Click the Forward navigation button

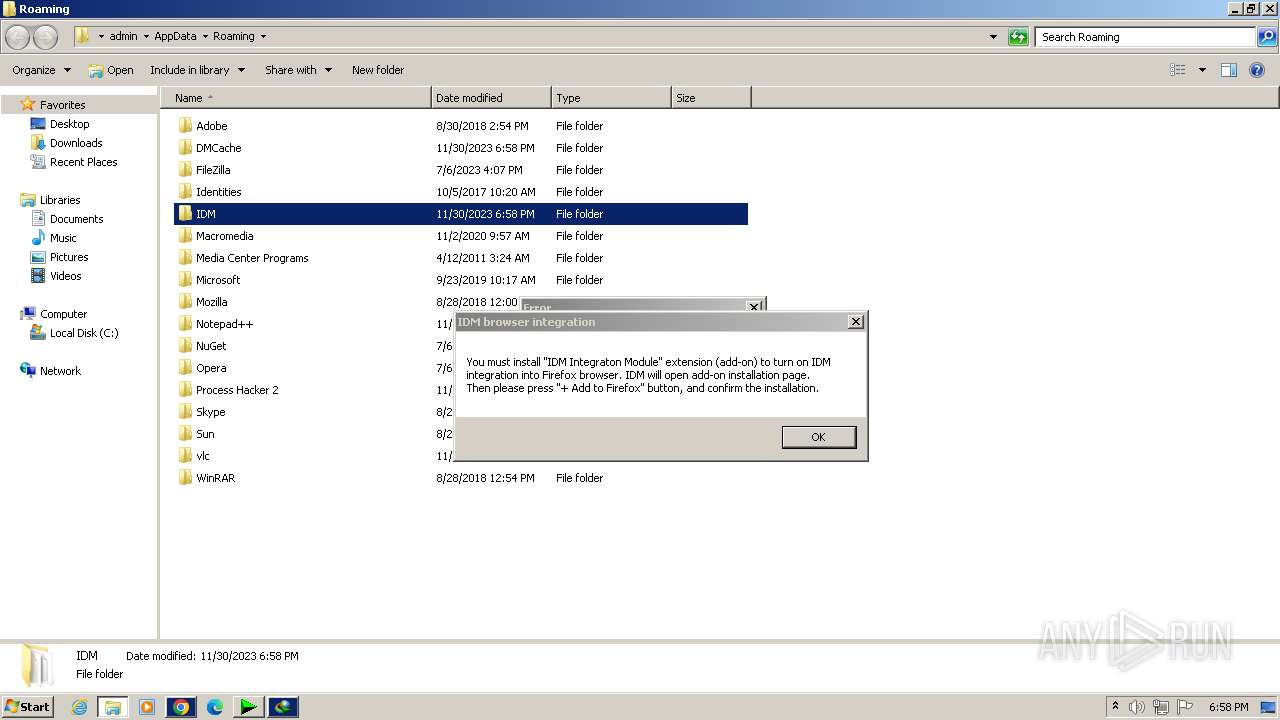tap(45, 37)
